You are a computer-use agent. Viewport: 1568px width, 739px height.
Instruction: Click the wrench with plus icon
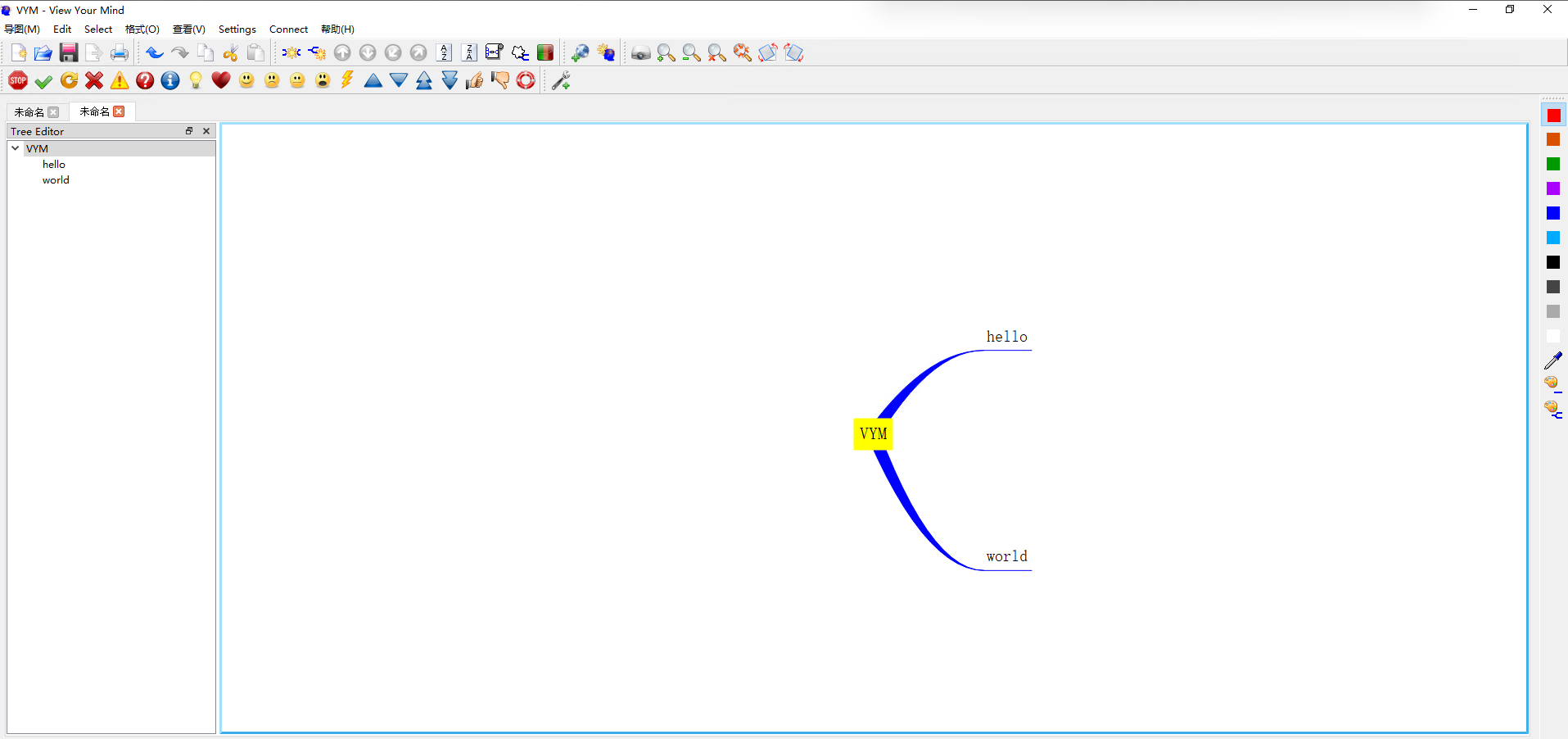coord(561,80)
